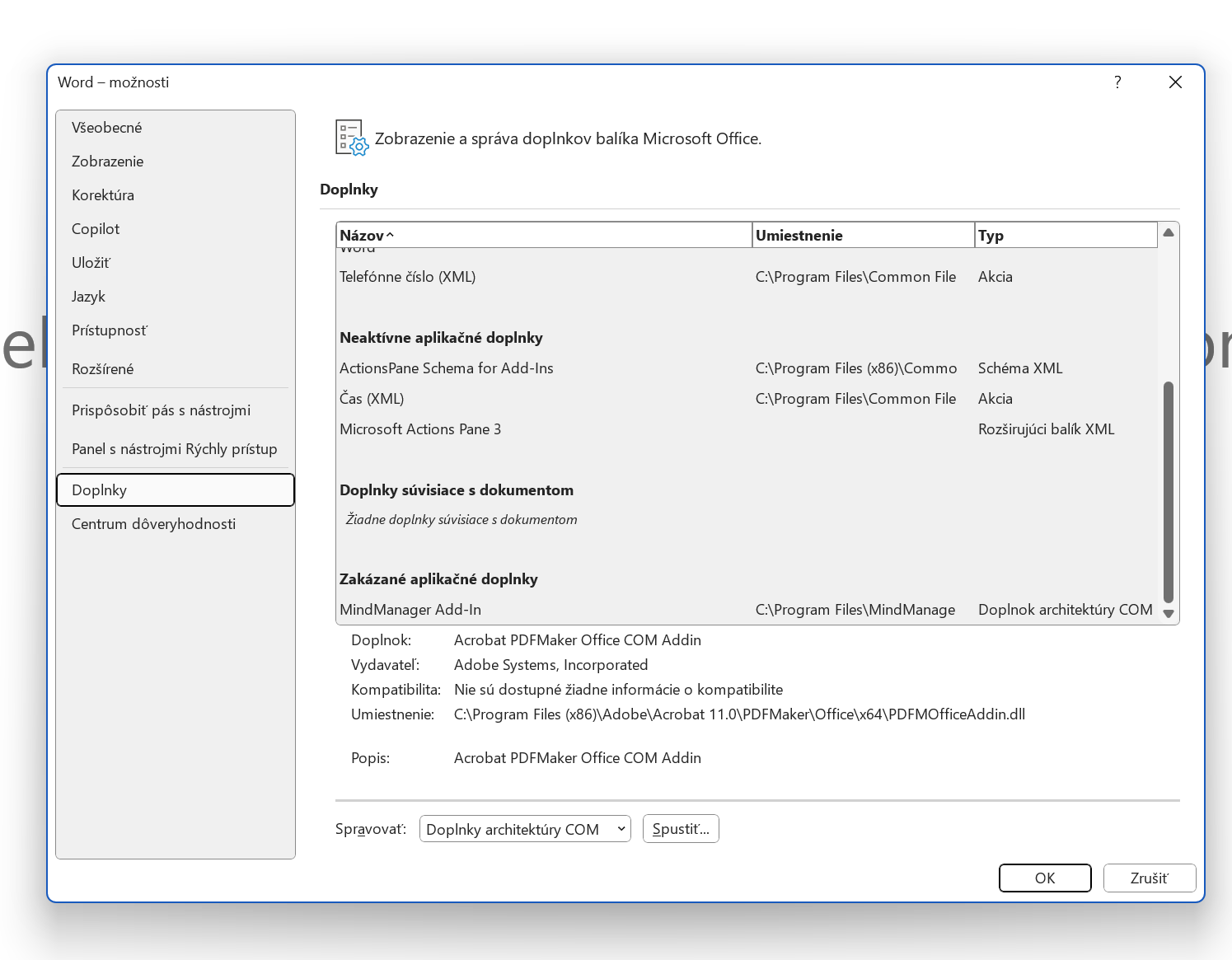Select the Korektúra category
This screenshot has width=1232, height=960.
(103, 195)
